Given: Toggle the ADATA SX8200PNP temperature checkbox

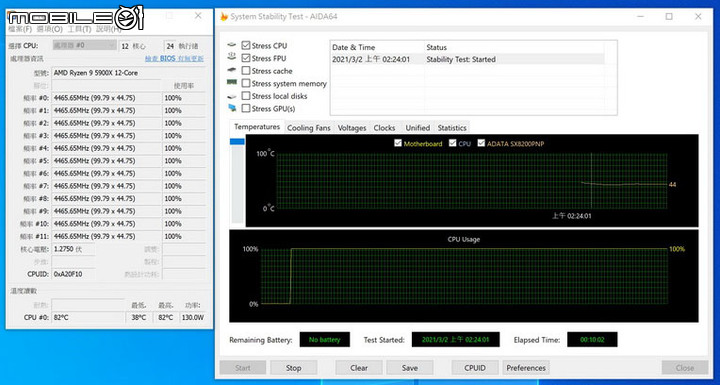Looking at the screenshot, I should pos(481,143).
